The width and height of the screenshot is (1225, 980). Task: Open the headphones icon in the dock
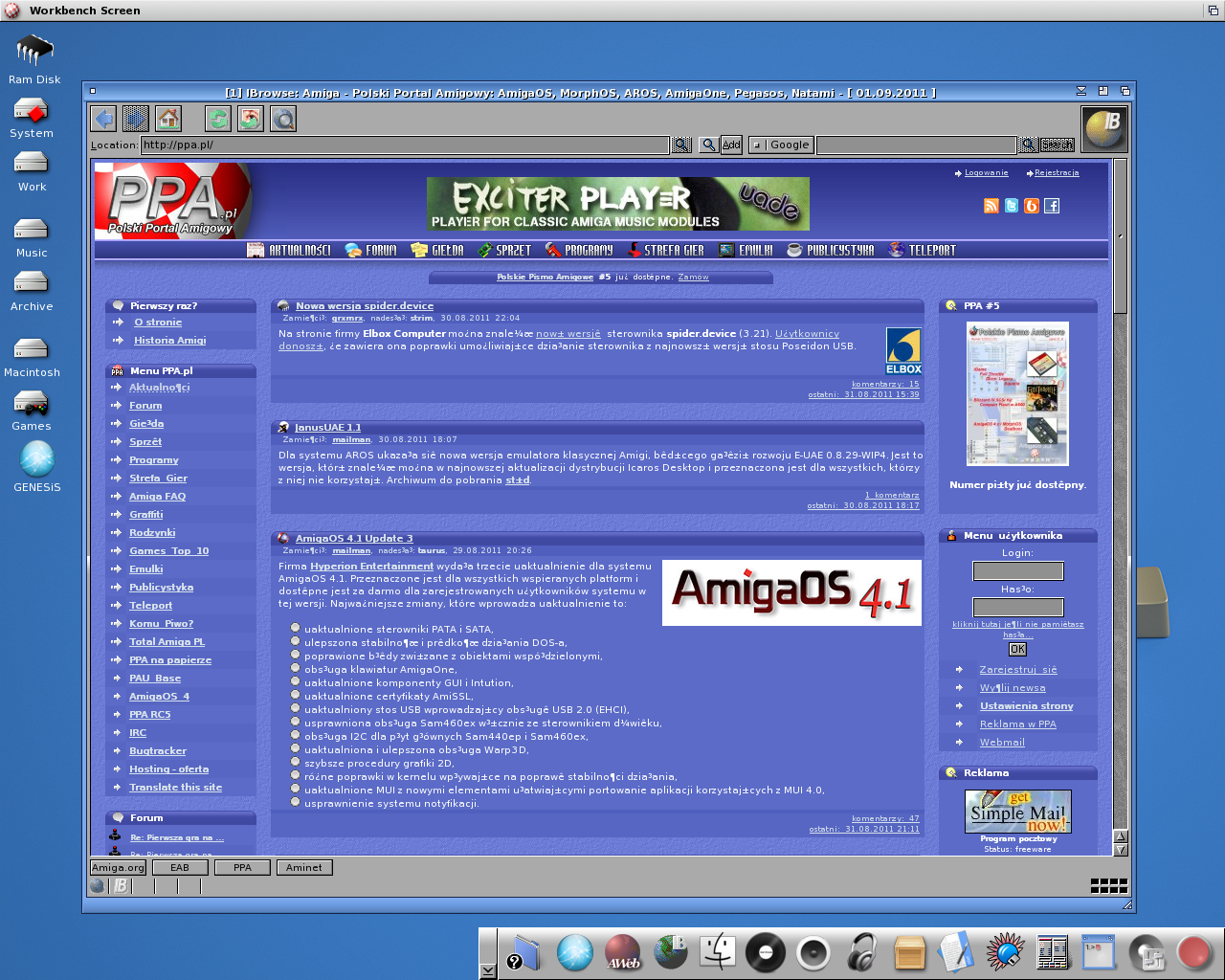click(x=862, y=952)
